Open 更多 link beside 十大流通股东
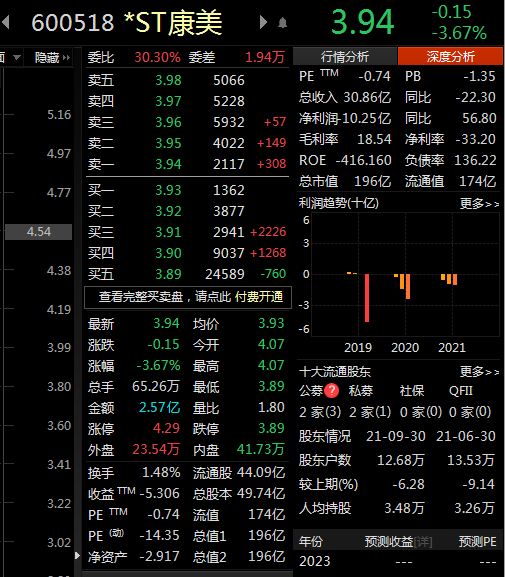This screenshot has width=505, height=577. (x=479, y=372)
